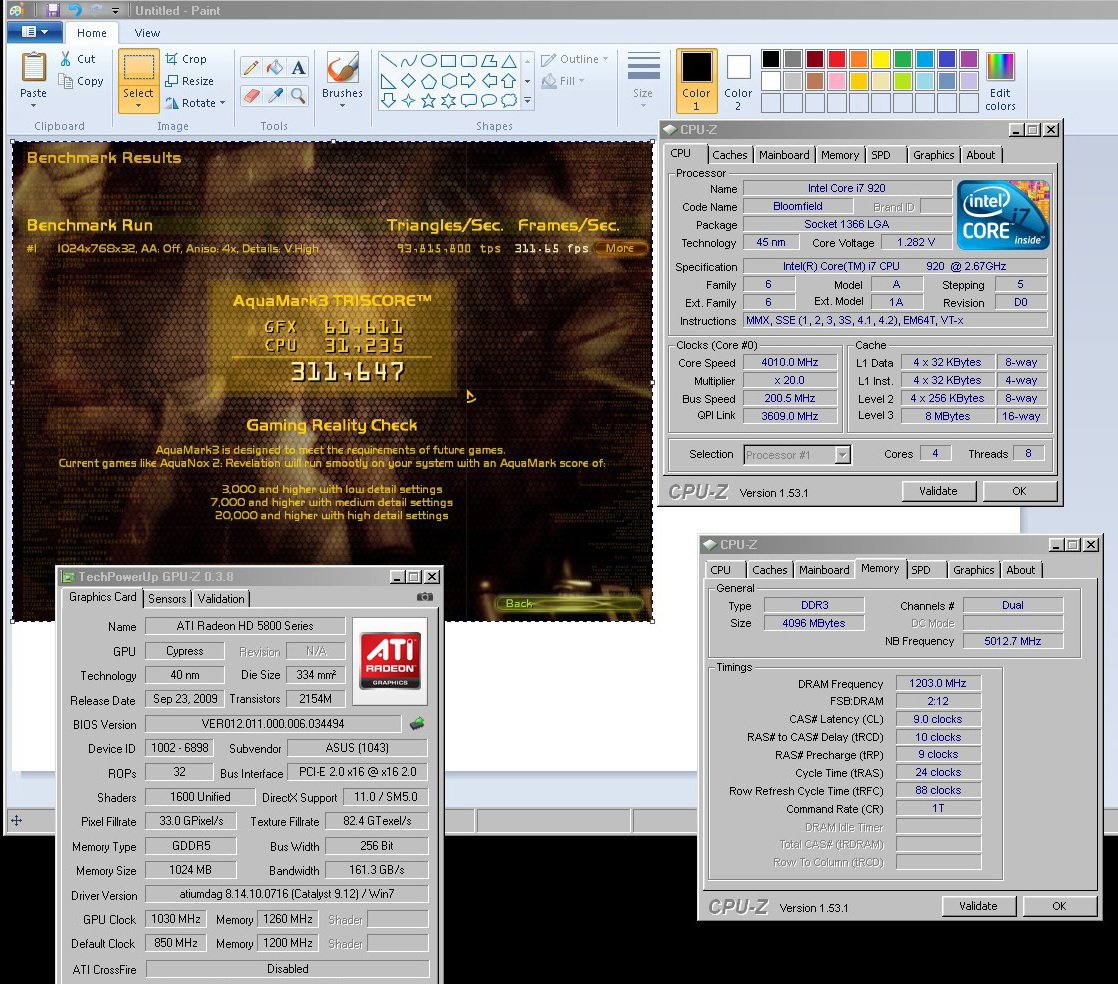Open the Edit colors rainbow icon
This screenshot has height=984, width=1118.
[x=1000, y=66]
